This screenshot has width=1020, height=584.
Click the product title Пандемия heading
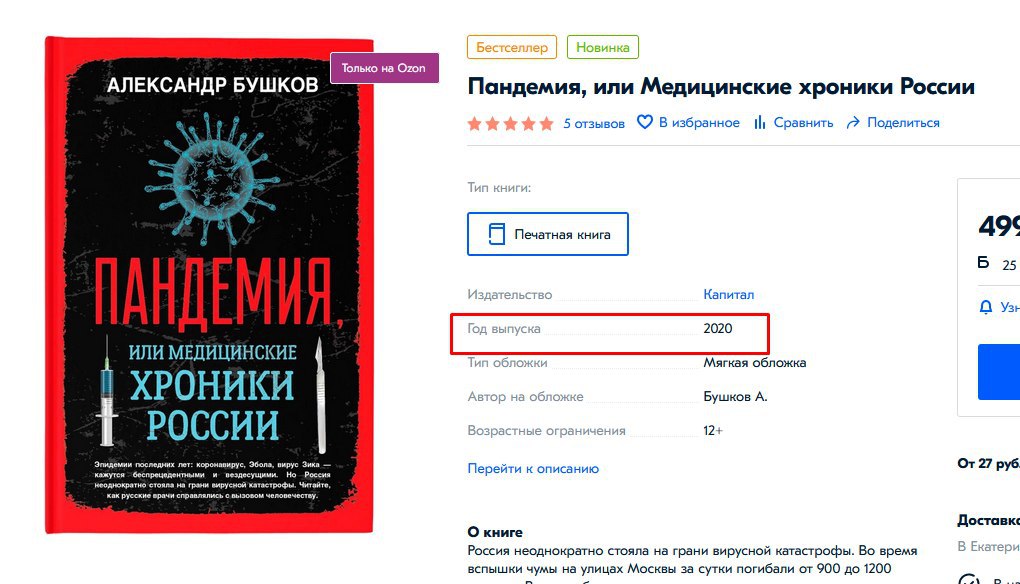click(721, 86)
